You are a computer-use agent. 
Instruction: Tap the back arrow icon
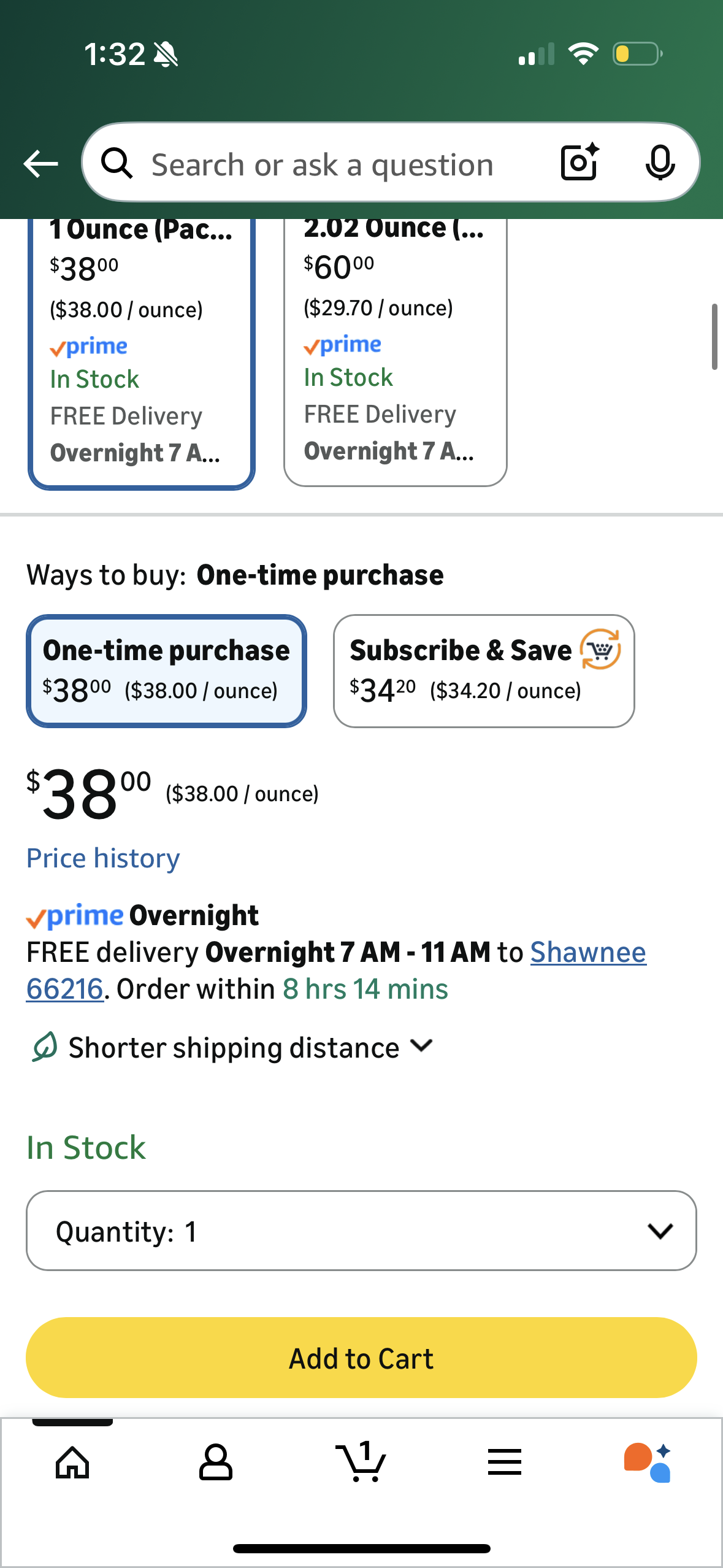tap(40, 164)
